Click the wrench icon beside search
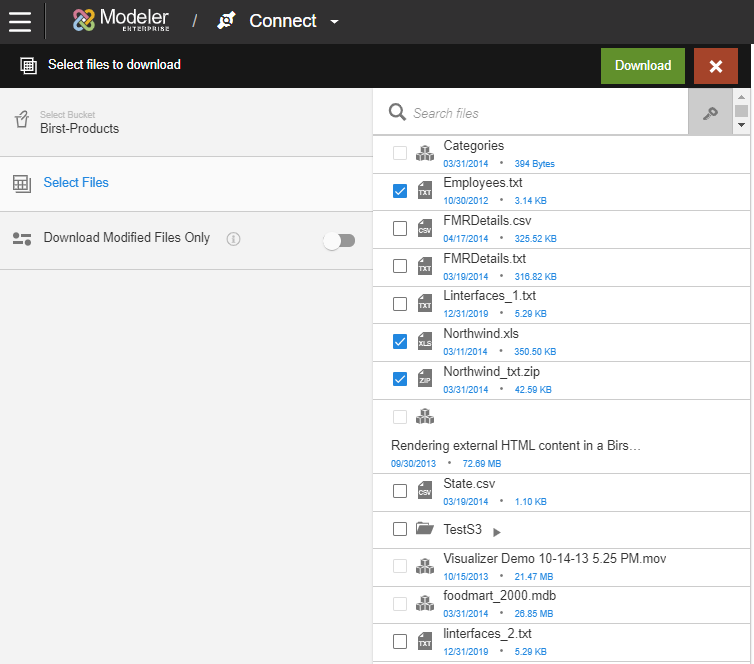754x664 pixels. coord(710,113)
